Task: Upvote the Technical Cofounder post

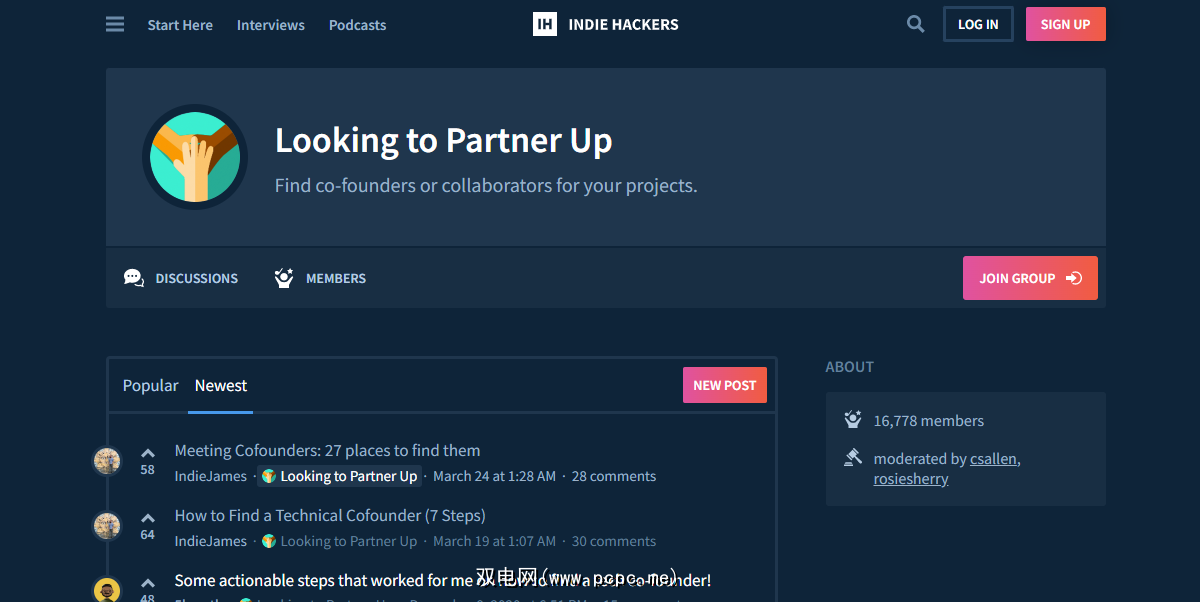Action: click(x=148, y=518)
